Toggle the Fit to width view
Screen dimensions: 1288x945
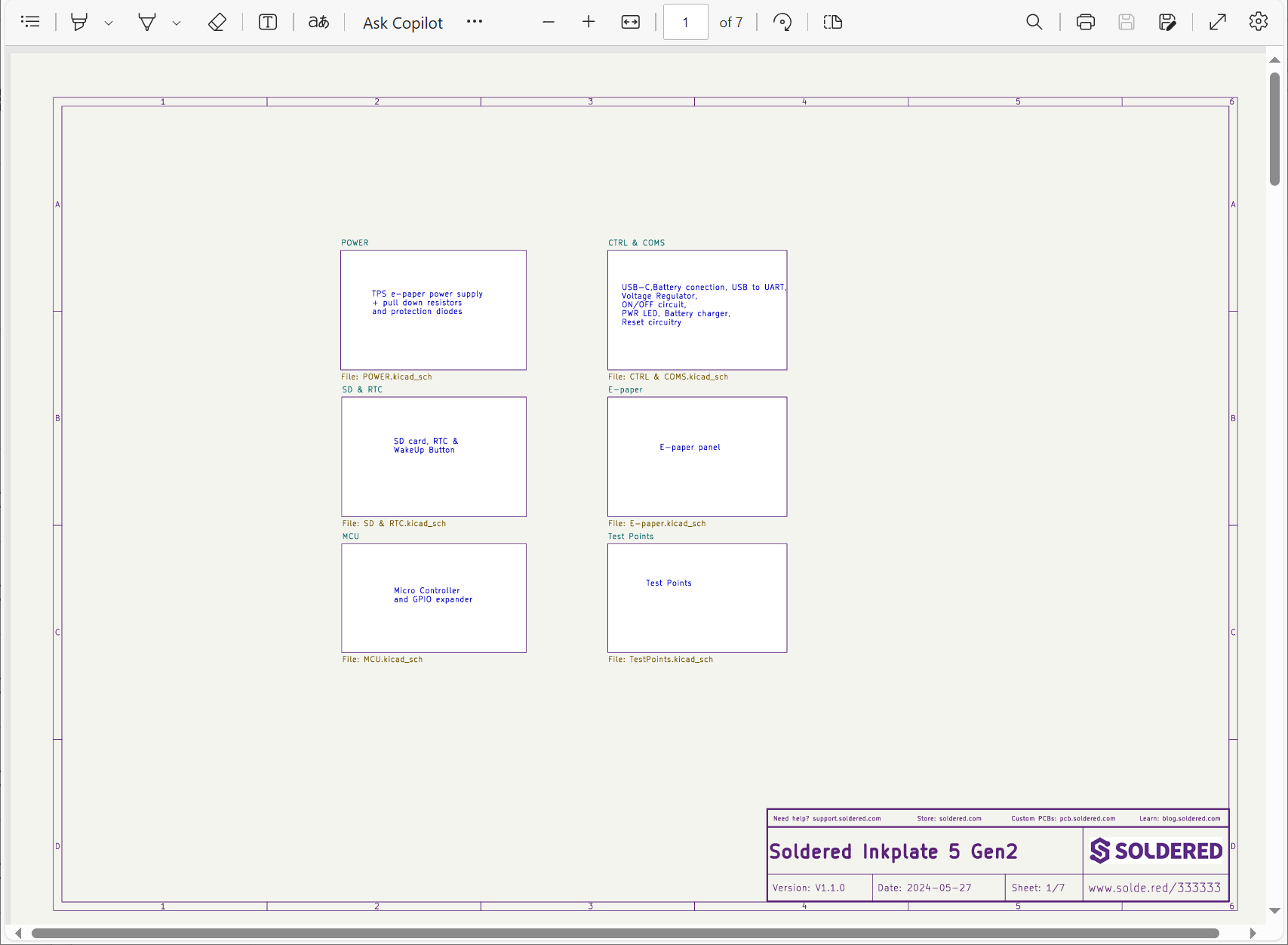[x=630, y=22]
